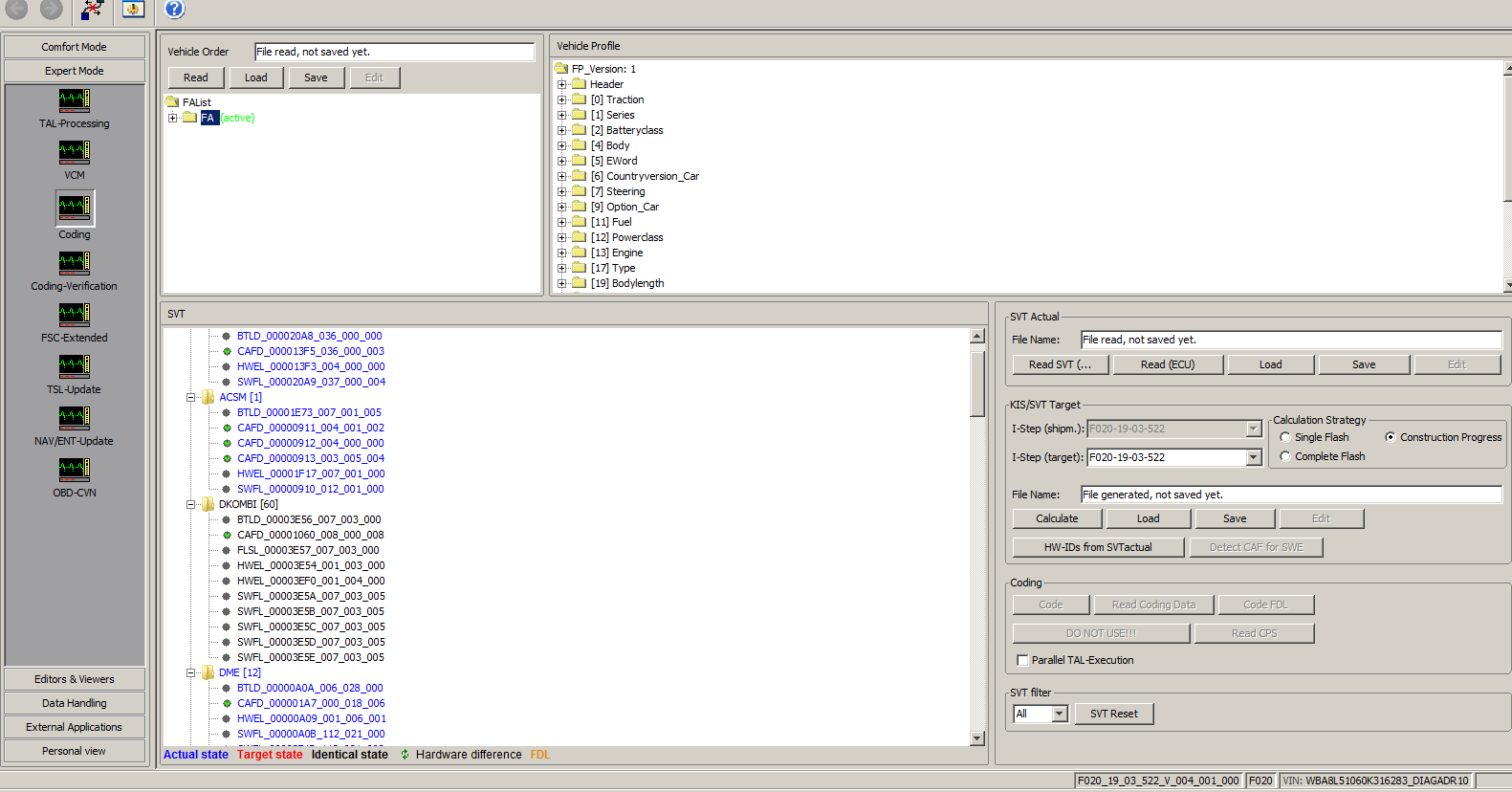Click the disconnect connection toolbar icon
Viewport: 1512px width, 792px height.
point(92,10)
